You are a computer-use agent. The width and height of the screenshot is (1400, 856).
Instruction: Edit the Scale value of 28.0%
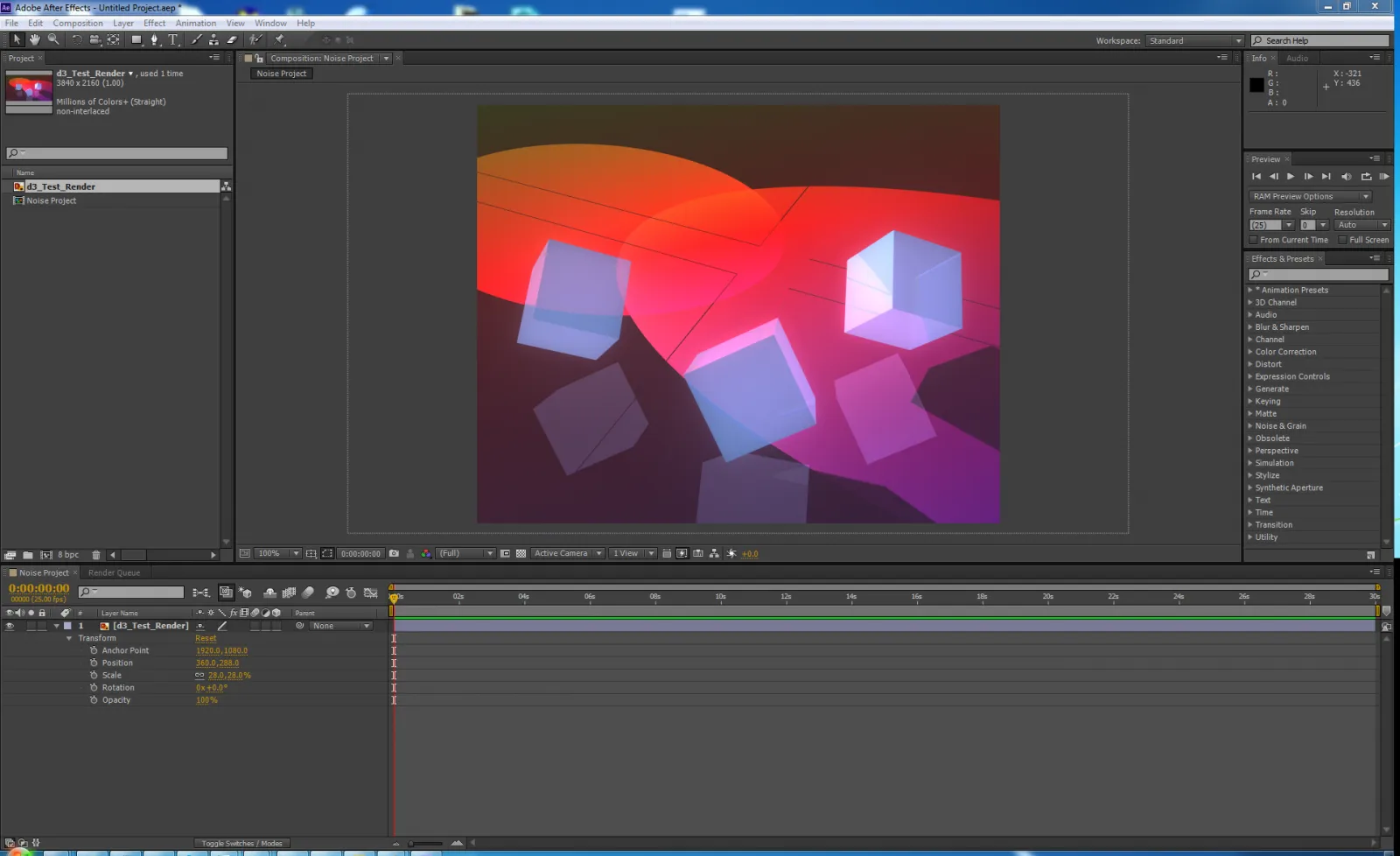[226, 675]
